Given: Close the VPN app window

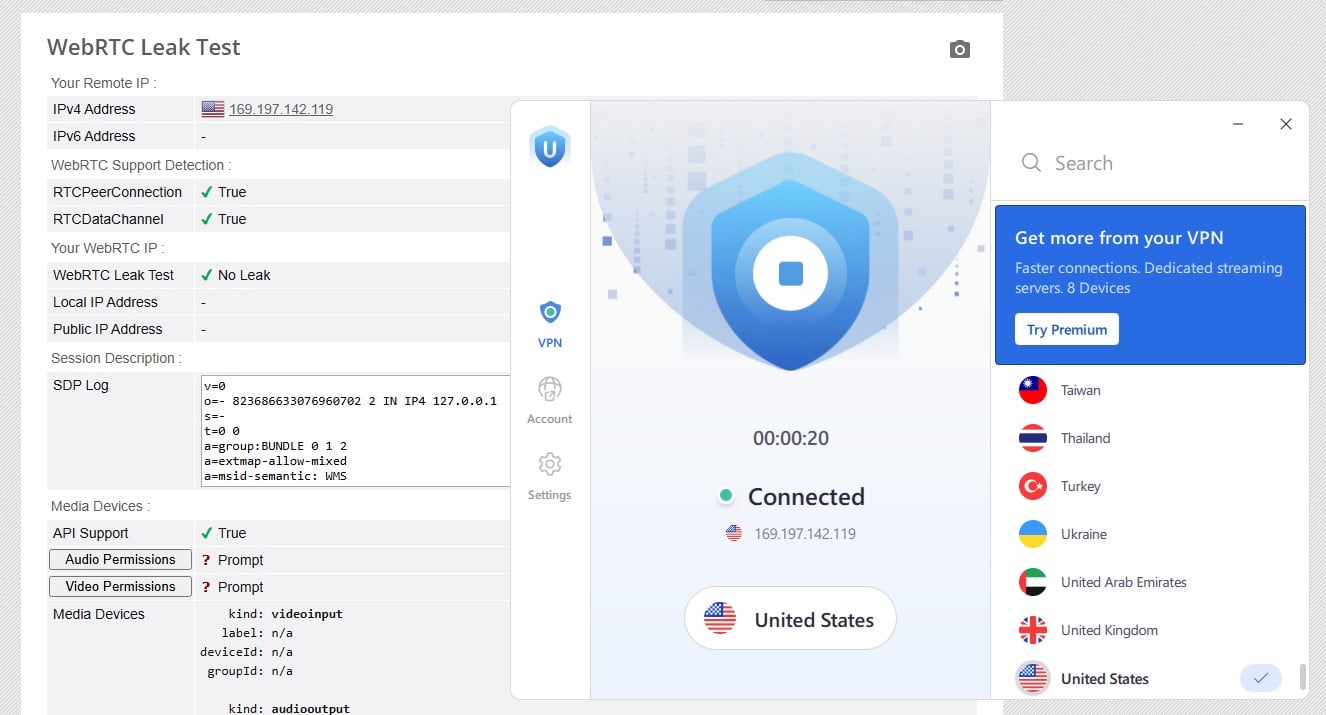Looking at the screenshot, I should tap(1286, 125).
